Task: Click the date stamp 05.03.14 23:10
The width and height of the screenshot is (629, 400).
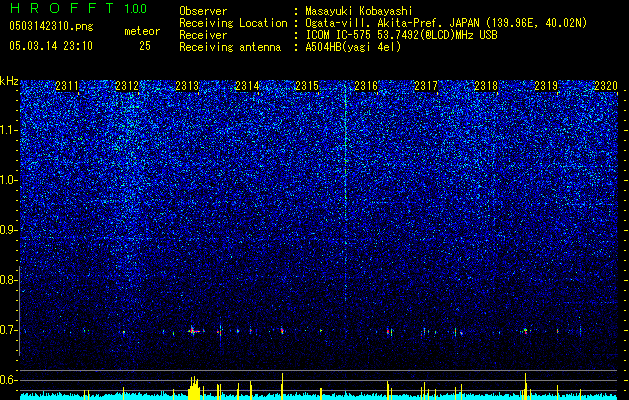Action: [x=51, y=46]
